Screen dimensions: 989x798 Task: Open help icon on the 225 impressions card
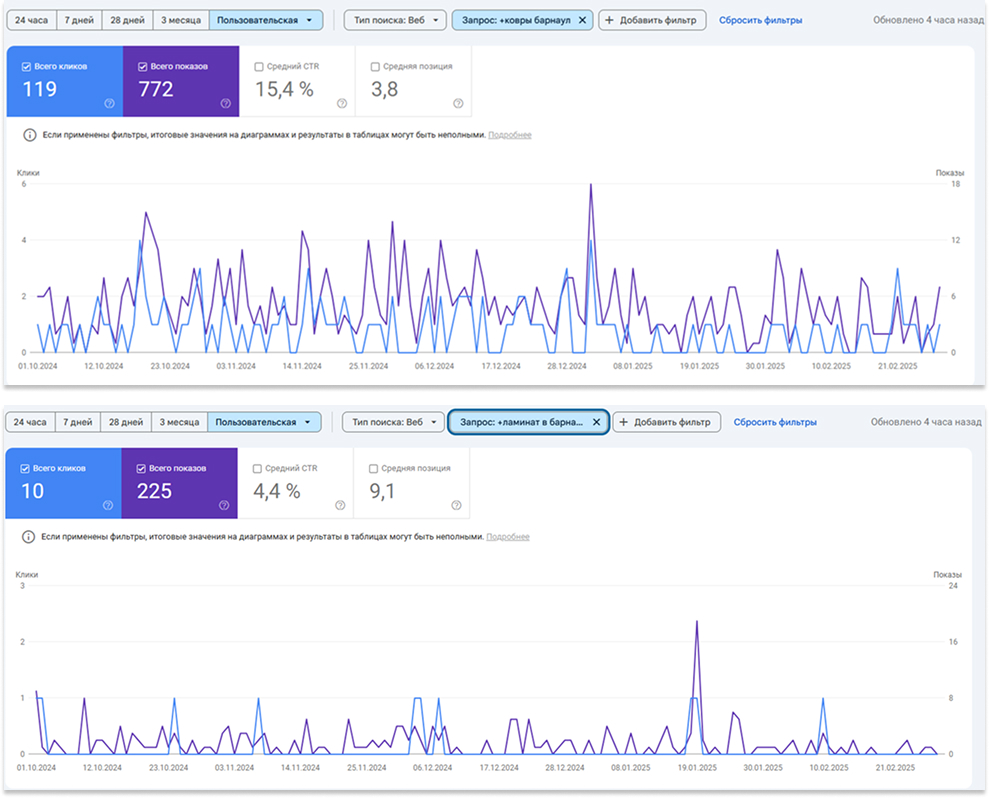point(224,505)
